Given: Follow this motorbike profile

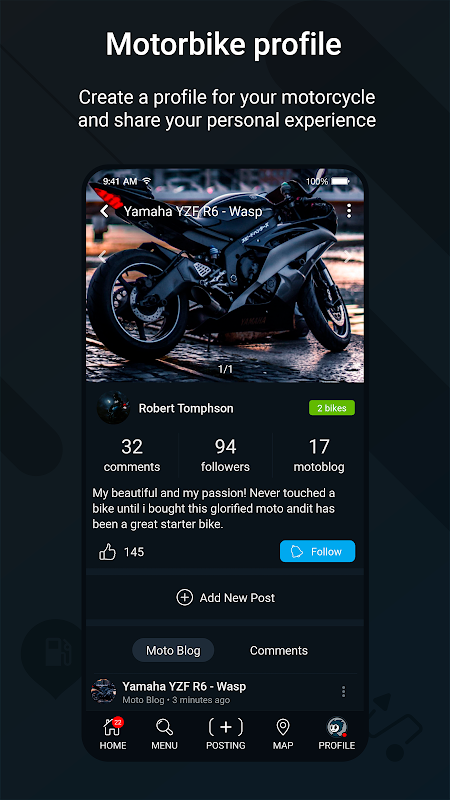Looking at the screenshot, I should (x=317, y=551).
